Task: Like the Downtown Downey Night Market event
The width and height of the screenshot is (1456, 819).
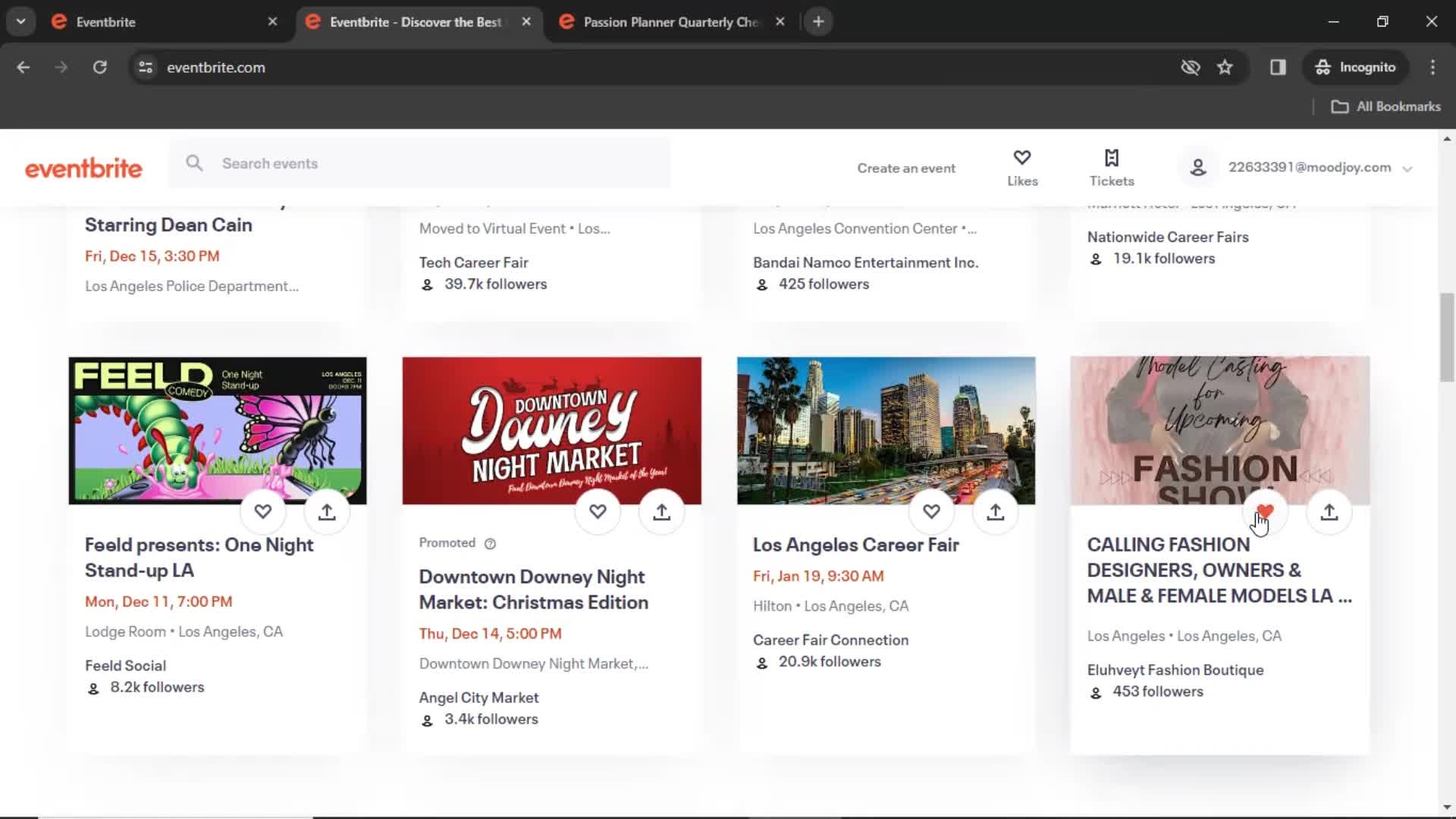Action: [598, 512]
